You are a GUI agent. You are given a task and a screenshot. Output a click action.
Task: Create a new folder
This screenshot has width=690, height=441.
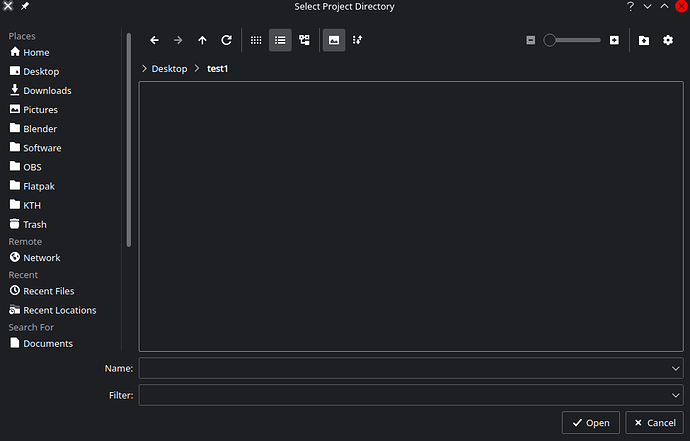[643, 40]
